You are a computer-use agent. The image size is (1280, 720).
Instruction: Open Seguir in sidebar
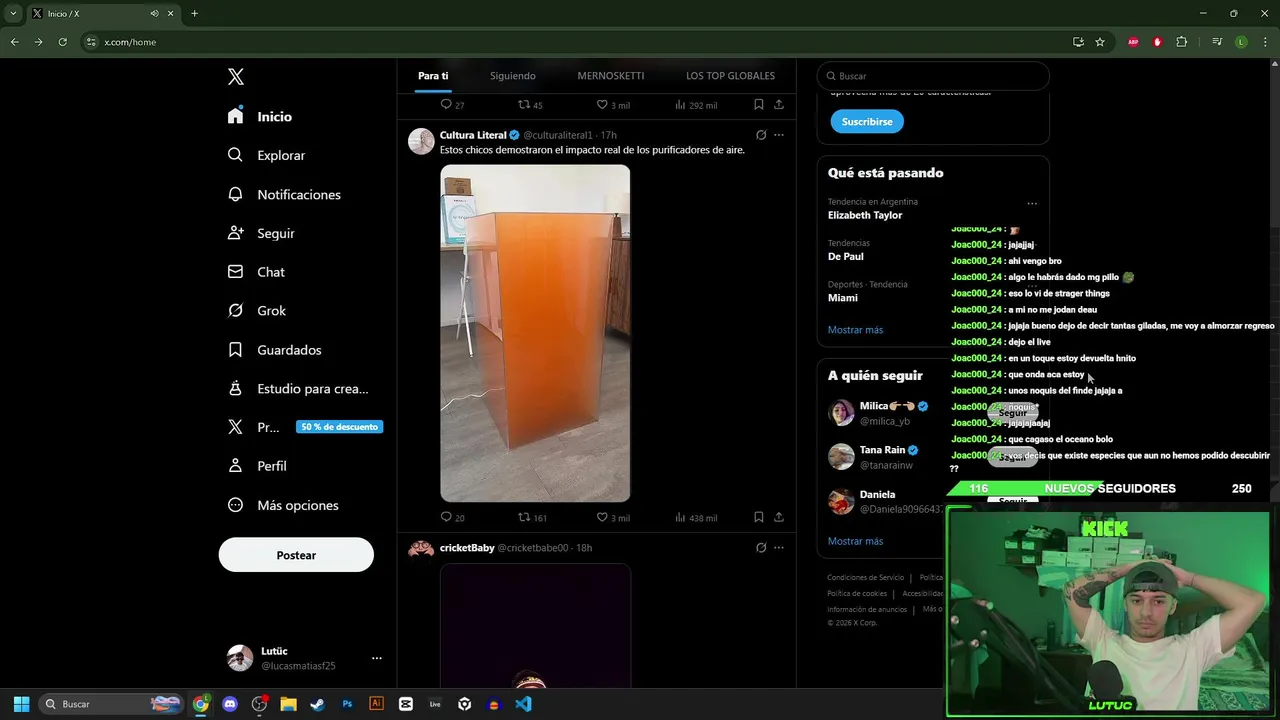point(261,233)
